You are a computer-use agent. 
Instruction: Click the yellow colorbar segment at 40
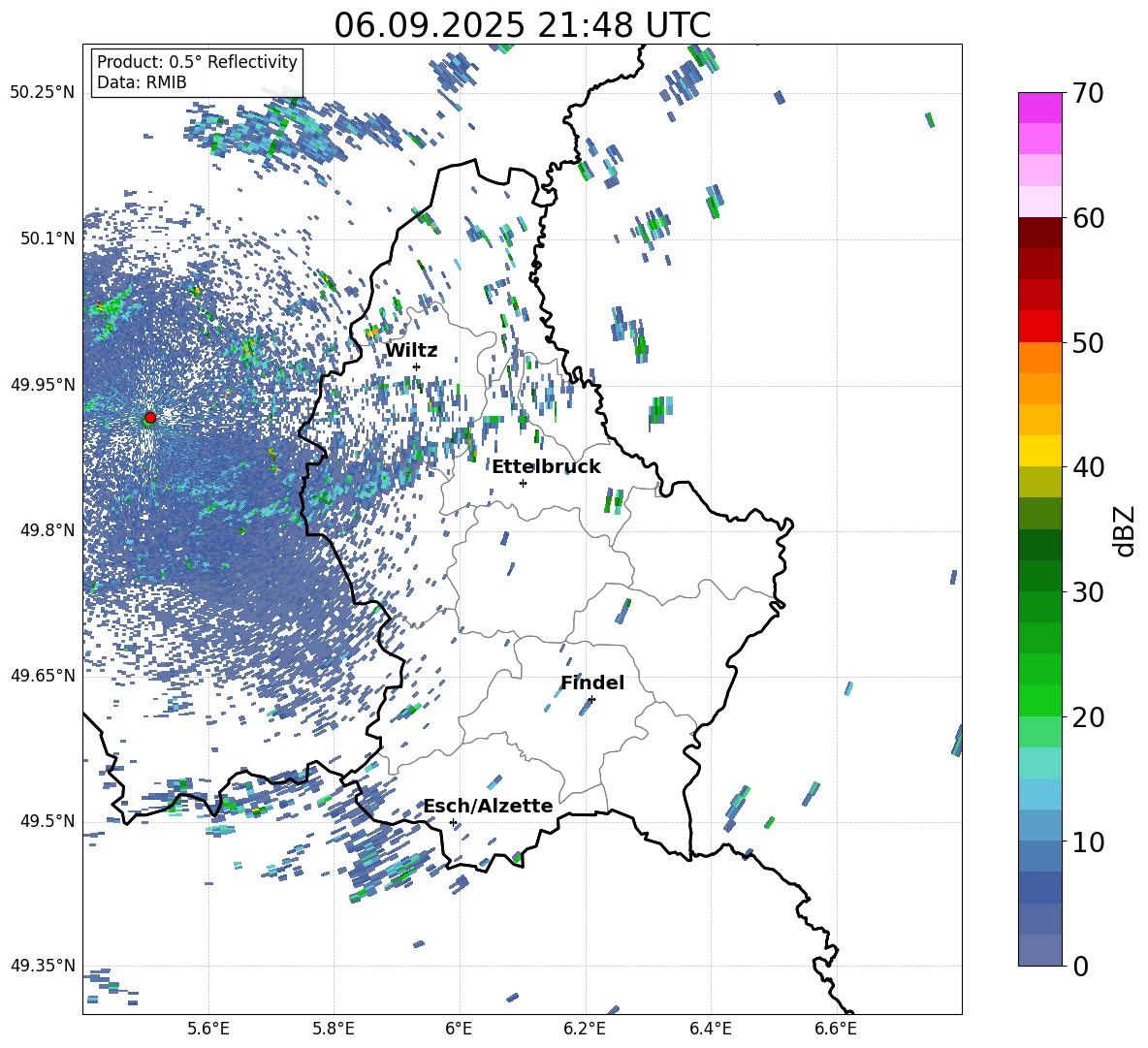tap(1039, 451)
